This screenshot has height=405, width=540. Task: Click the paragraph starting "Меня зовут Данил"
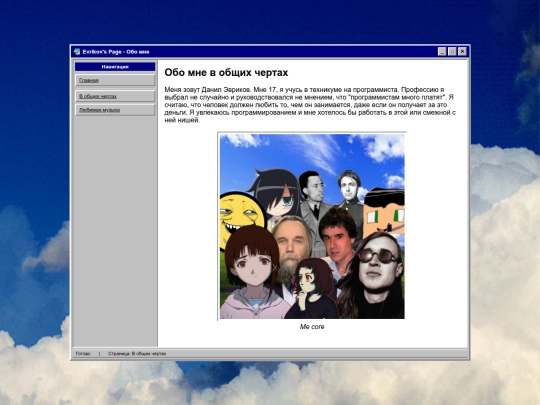pyautogui.click(x=310, y=105)
